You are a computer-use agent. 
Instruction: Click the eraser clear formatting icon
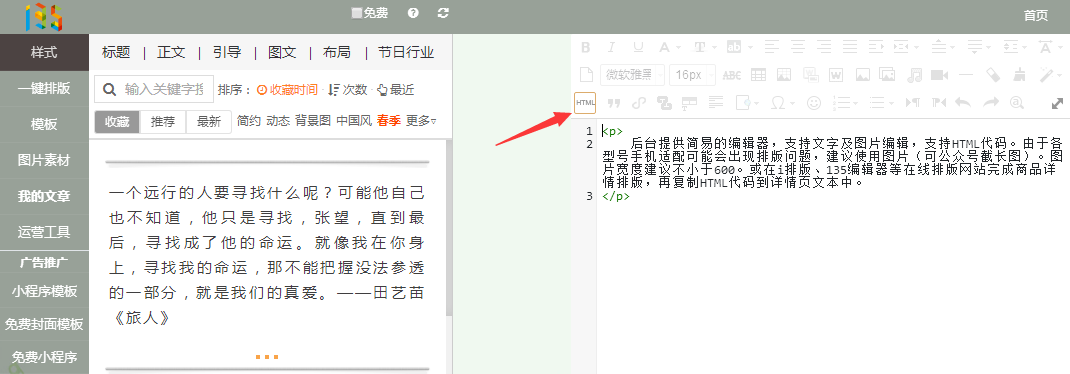pyautogui.click(x=994, y=74)
